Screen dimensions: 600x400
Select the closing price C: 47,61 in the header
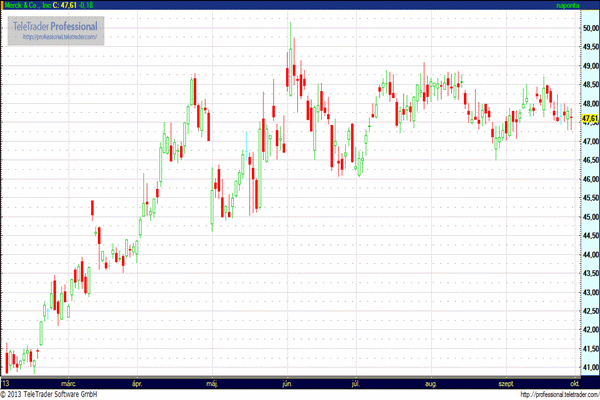tap(68, 5)
